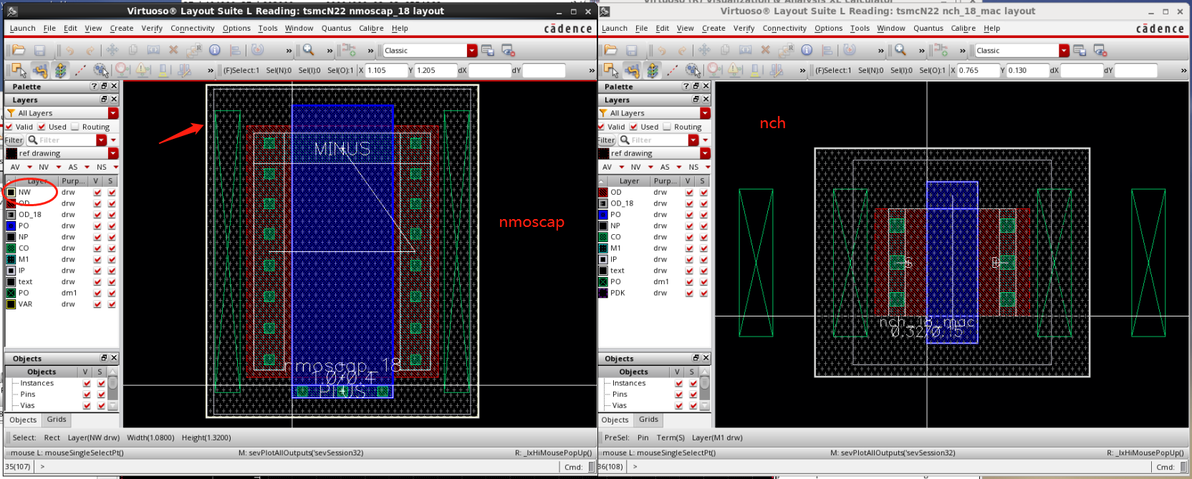Open the ref drawing dropdown in right palette
This screenshot has height=479, width=1192.
tap(704, 153)
